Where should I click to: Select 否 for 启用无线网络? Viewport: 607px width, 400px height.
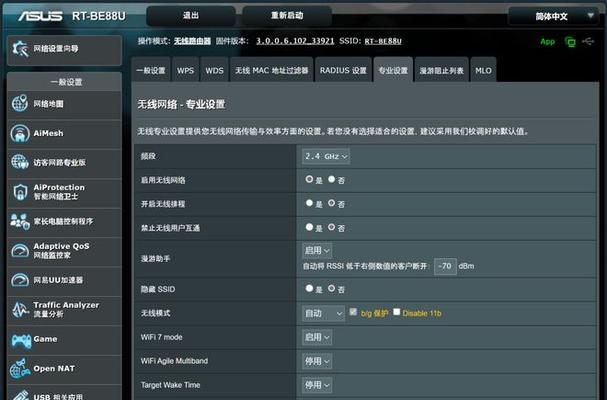331,179
